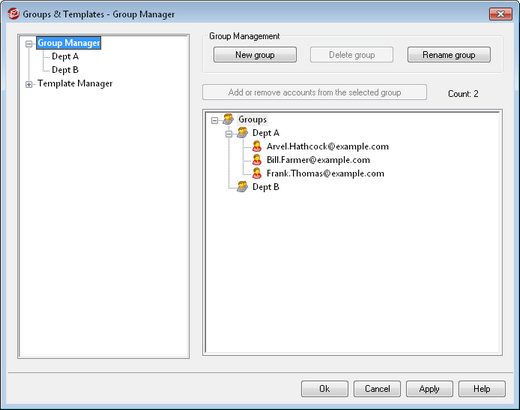520x410 pixels.
Task: Click Apply to save changes
Action: click(x=429, y=389)
